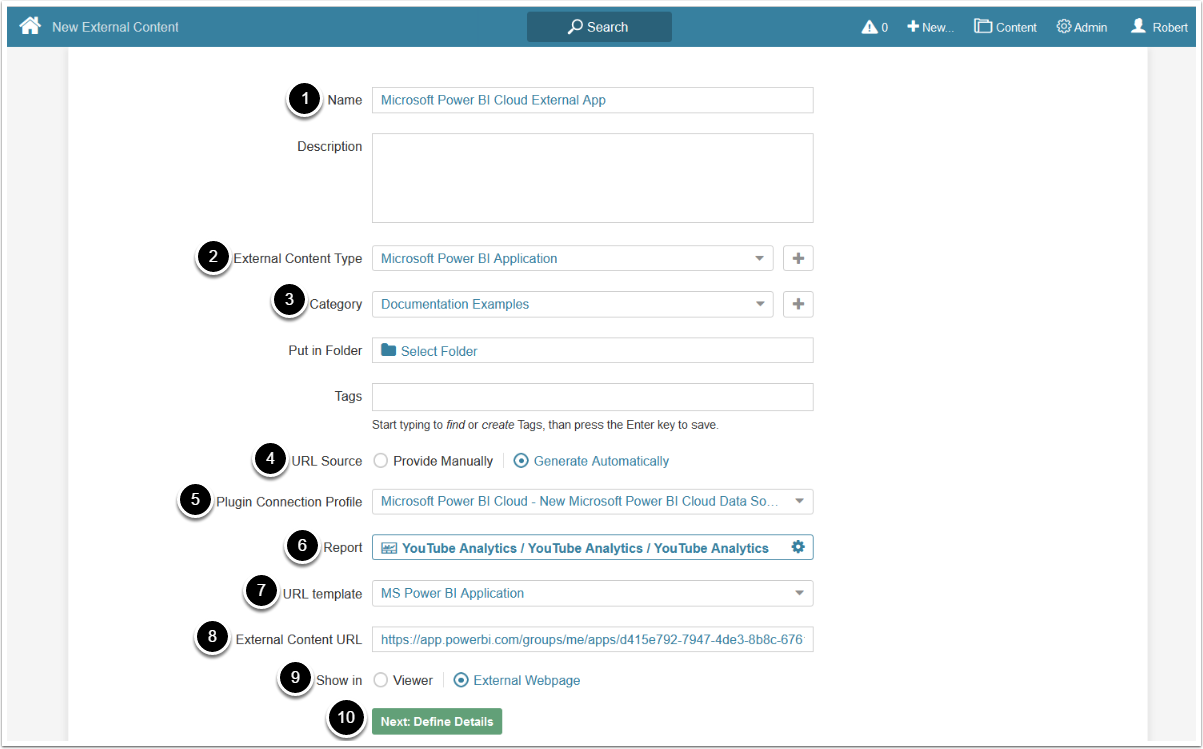The image size is (1203, 749).
Task: Open Plugin Connection Profile dropdown
Action: (x=592, y=501)
